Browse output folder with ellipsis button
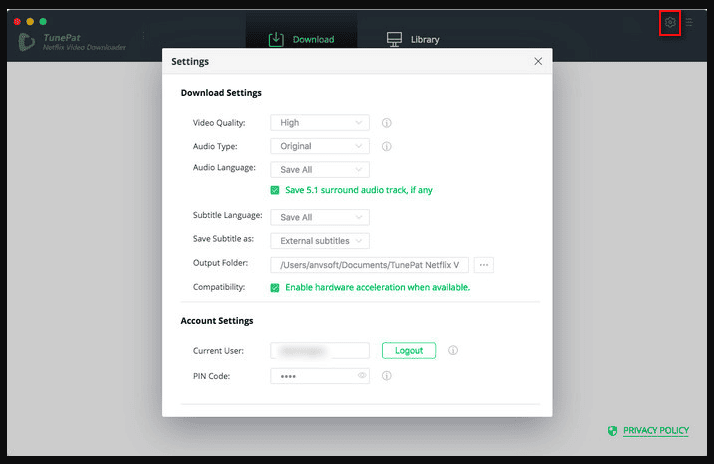Image resolution: width=714 pixels, height=464 pixels. pos(484,265)
